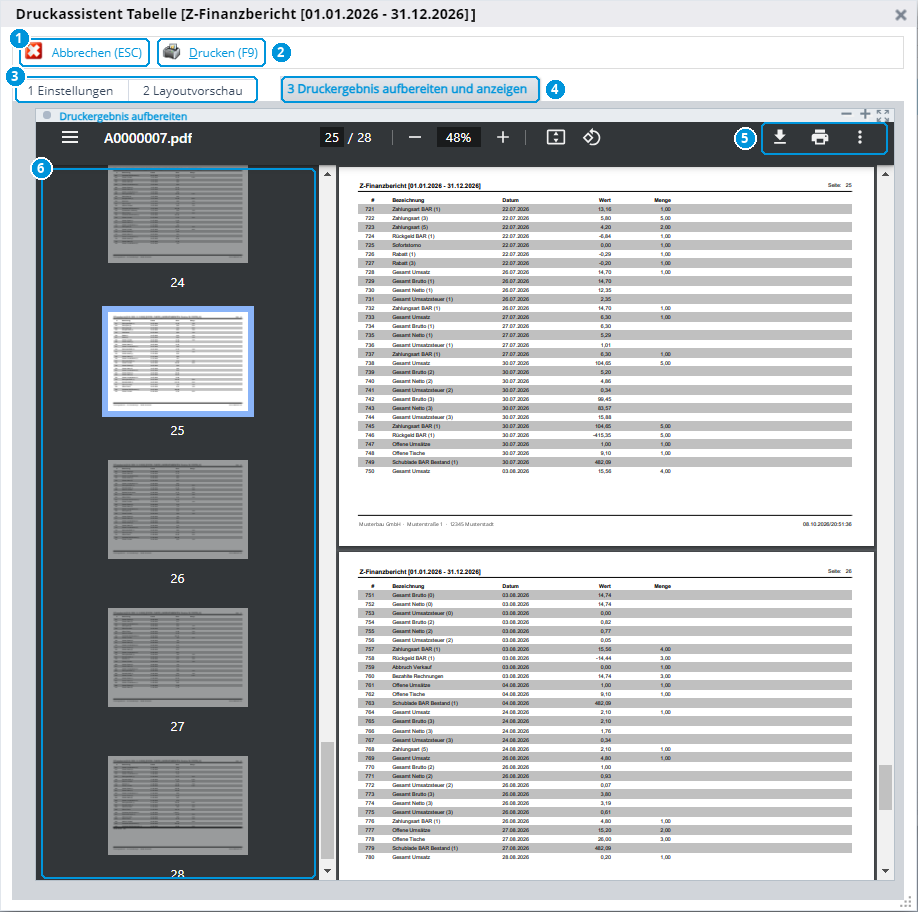The width and height of the screenshot is (918, 912).
Task: Select the page 26 thumbnail
Action: coord(178,509)
